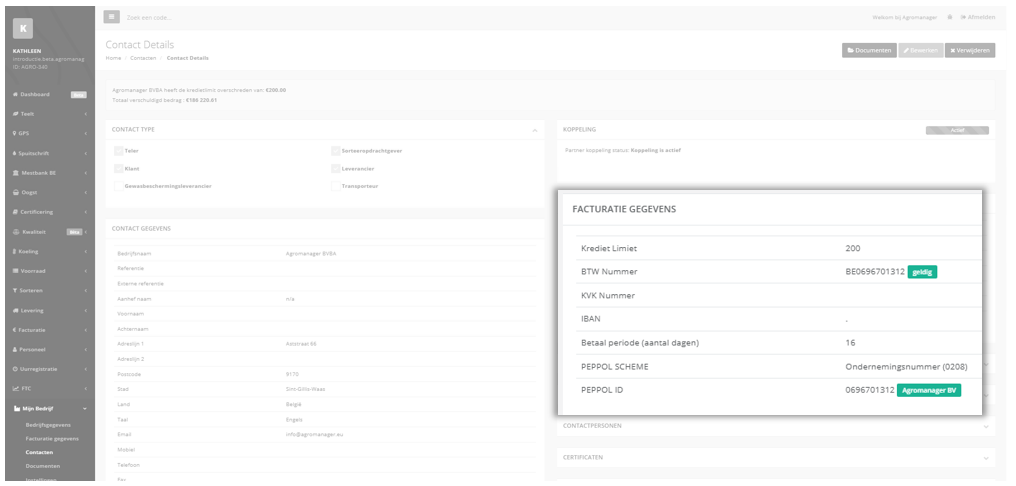Viewport: 1016px width, 486px height.
Task: Click the Beta badge next to Dashboard
Action: [78, 95]
